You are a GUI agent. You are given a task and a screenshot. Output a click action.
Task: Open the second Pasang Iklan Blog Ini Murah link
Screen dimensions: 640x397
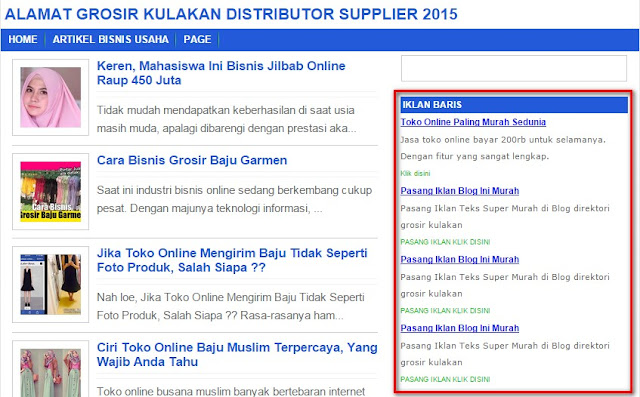pos(460,259)
